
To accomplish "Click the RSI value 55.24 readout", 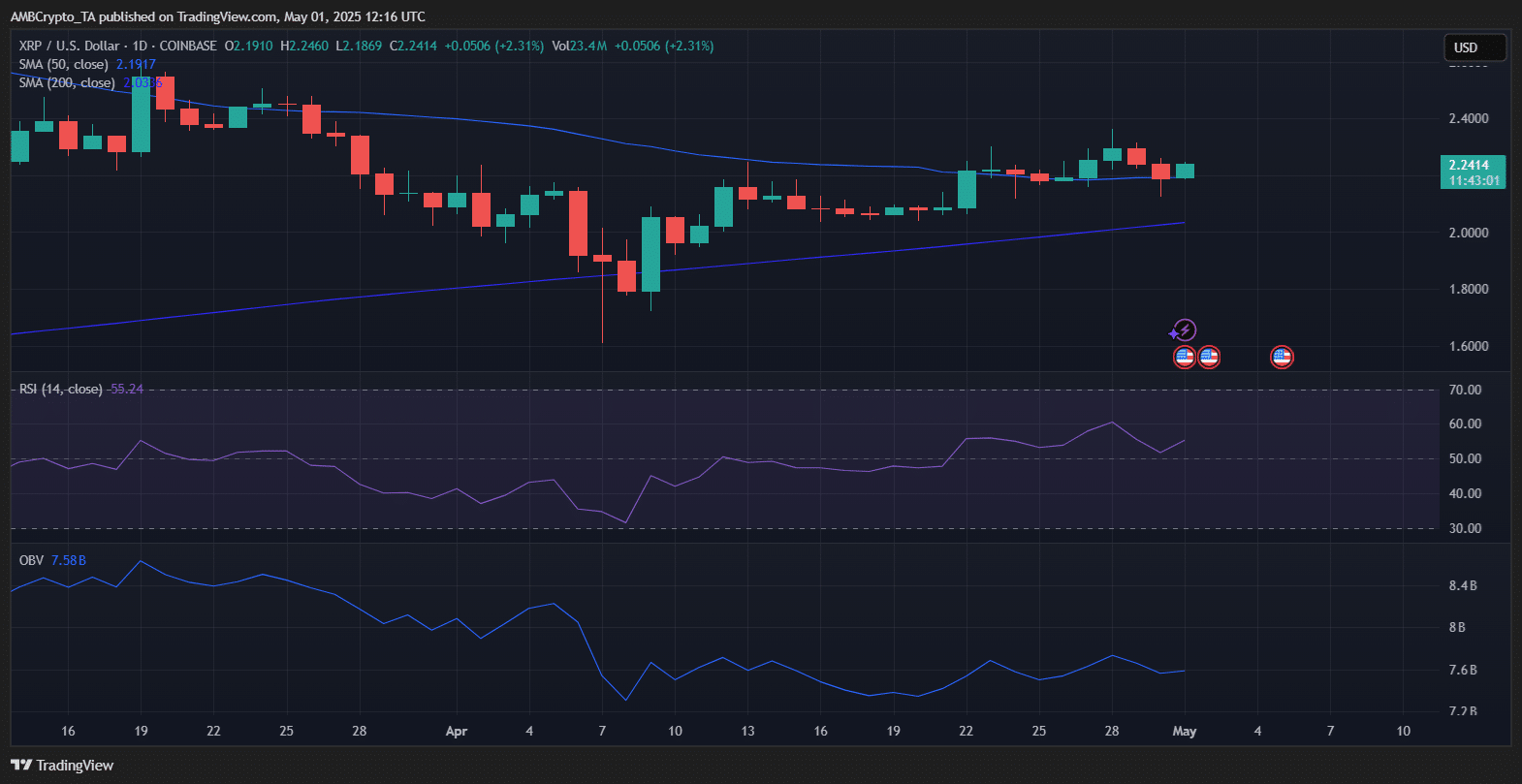I will click(x=127, y=389).
